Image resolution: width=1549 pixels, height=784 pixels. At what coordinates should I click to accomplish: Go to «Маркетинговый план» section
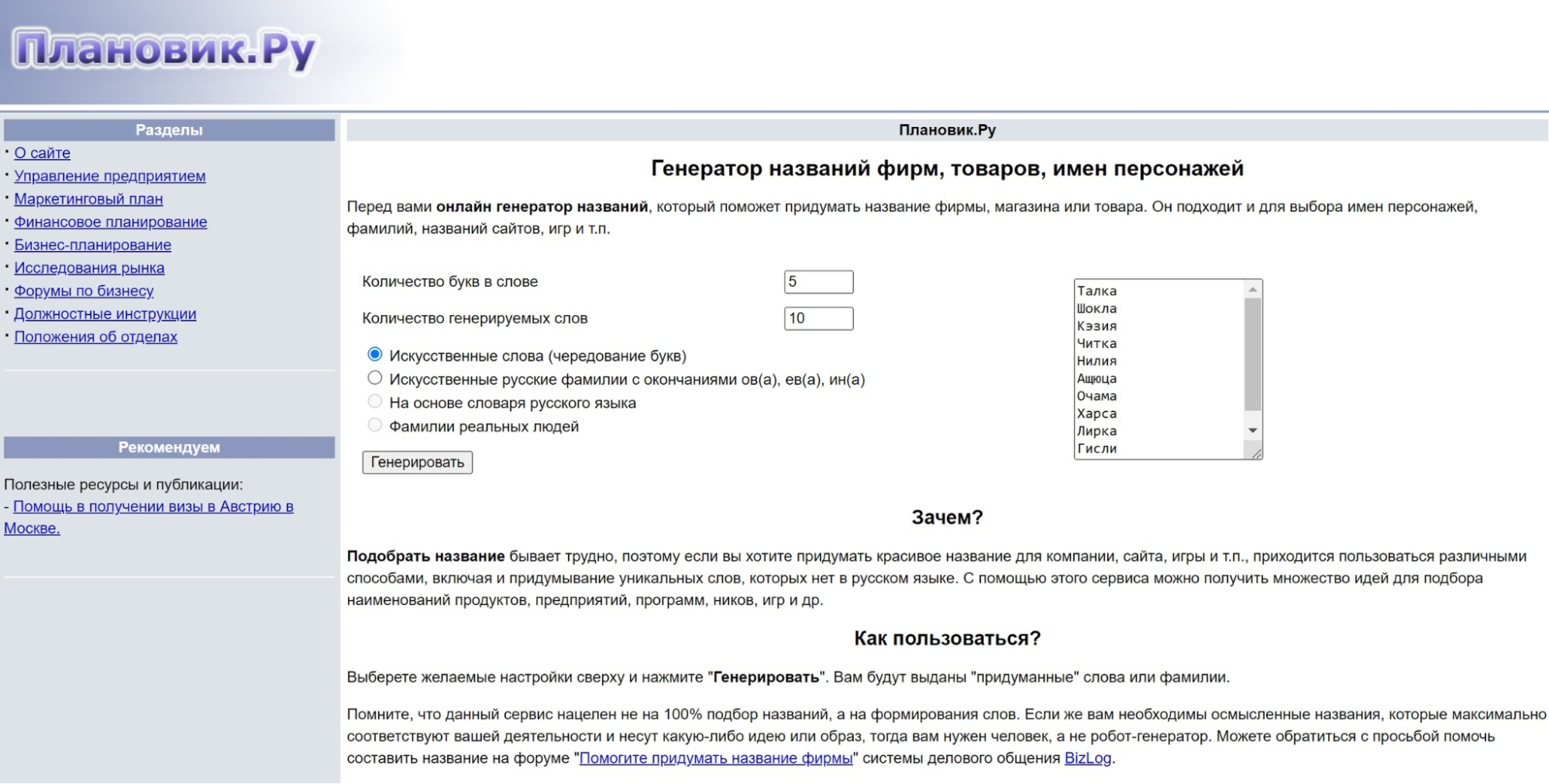tap(88, 199)
